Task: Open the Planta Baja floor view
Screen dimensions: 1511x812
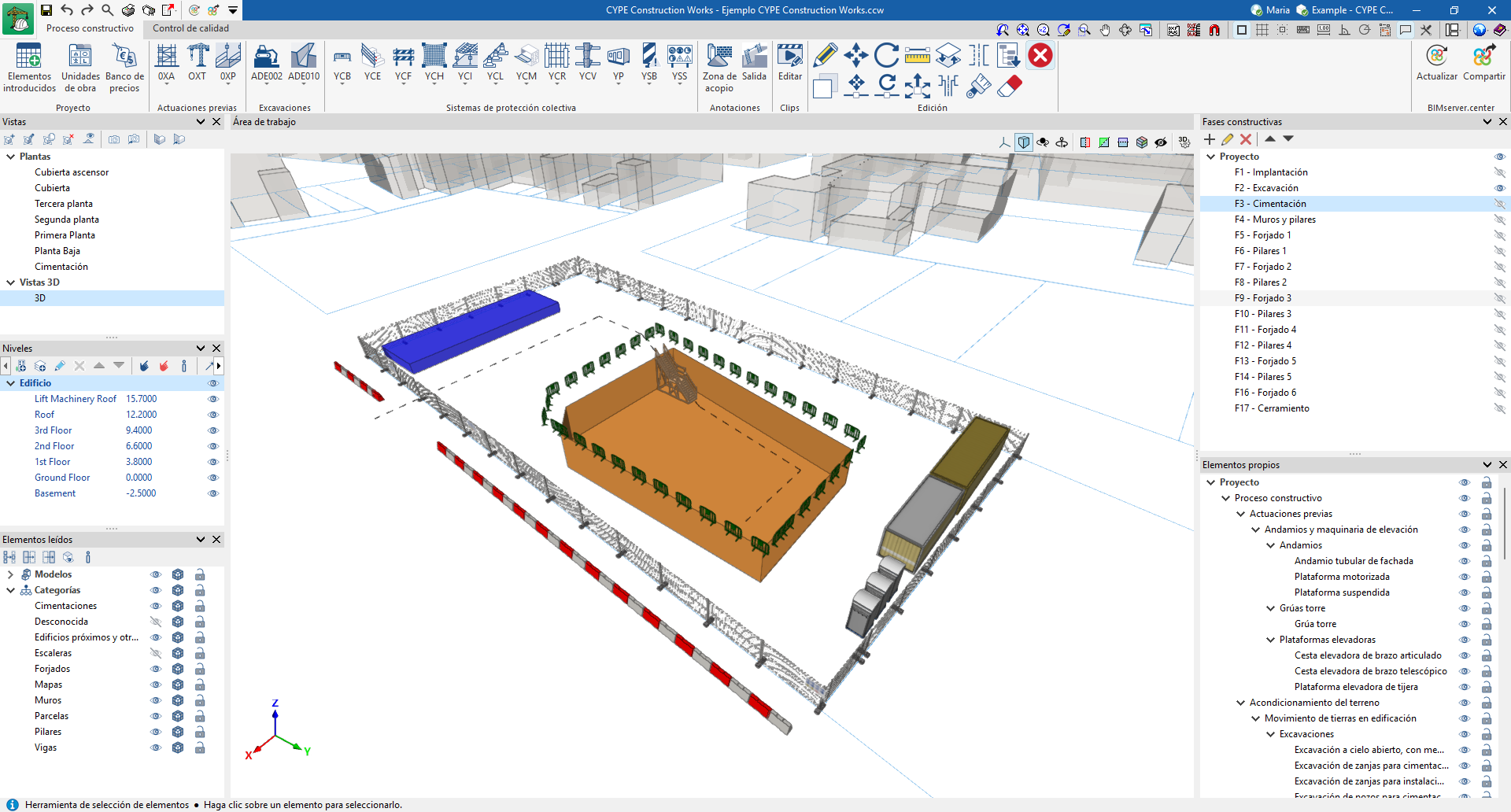Action: pyautogui.click(x=57, y=251)
